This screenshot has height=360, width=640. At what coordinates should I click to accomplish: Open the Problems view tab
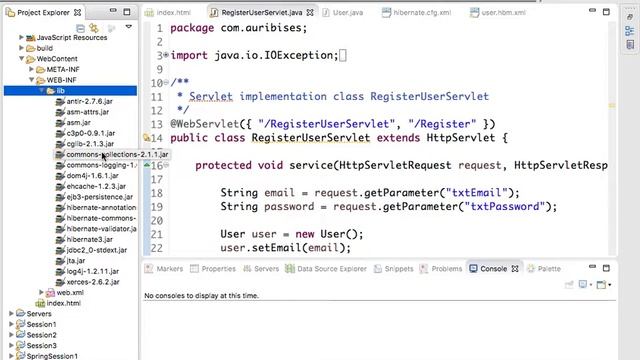click(441, 269)
